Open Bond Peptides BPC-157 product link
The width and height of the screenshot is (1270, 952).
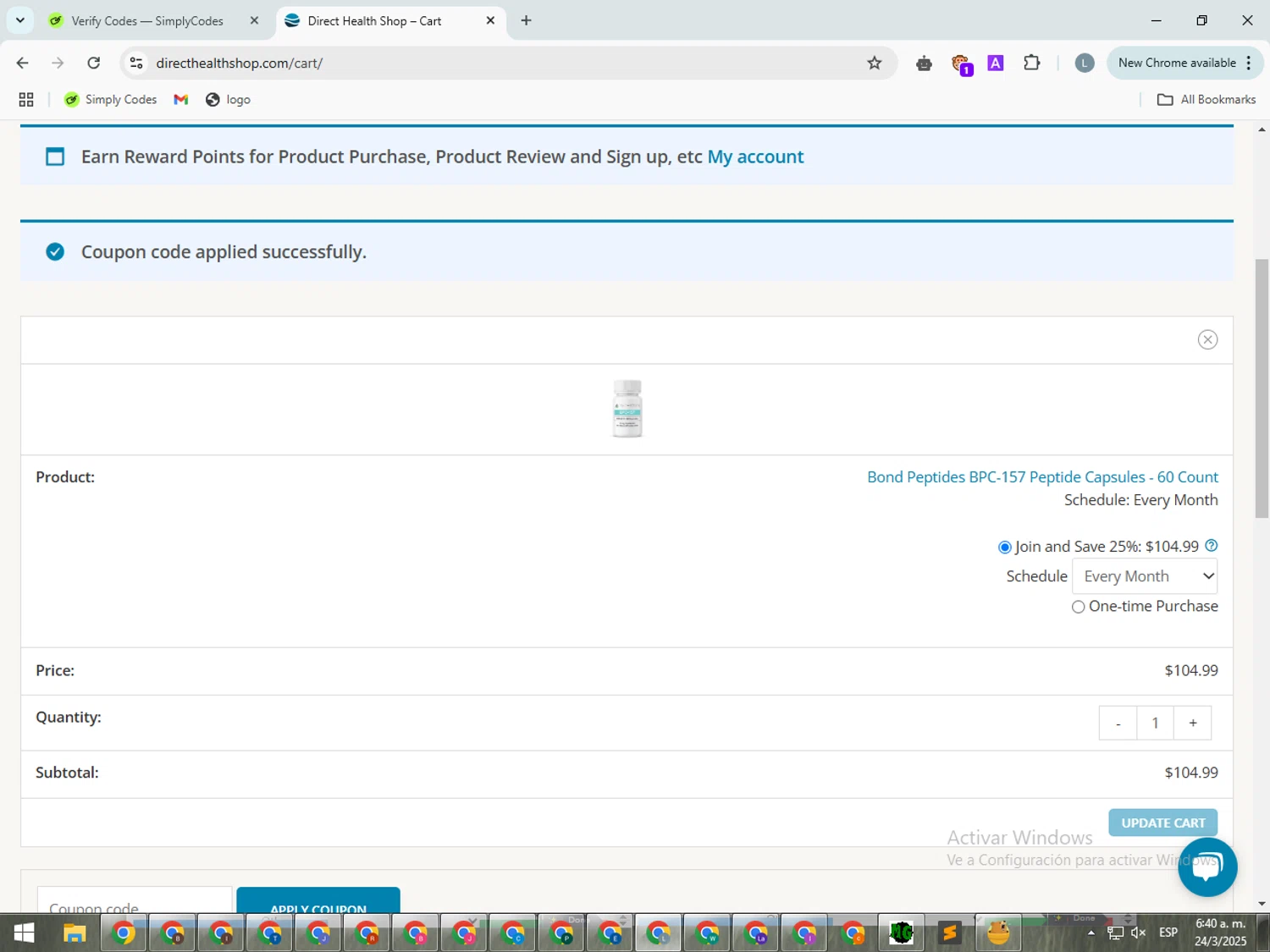[x=1042, y=477]
